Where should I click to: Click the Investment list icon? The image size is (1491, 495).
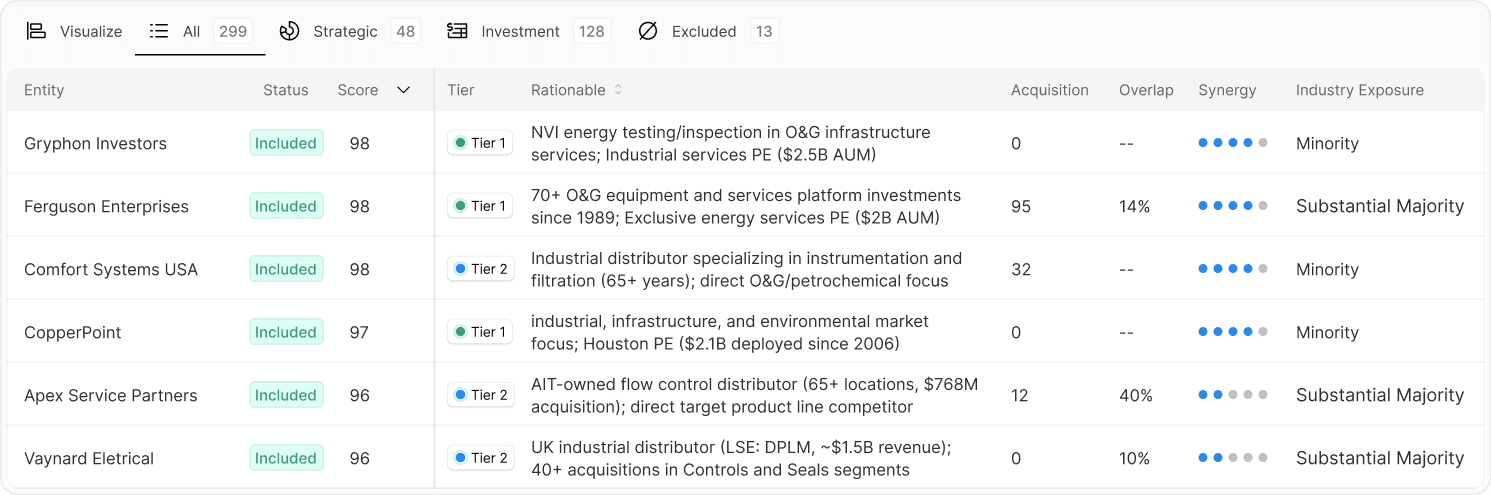point(457,31)
